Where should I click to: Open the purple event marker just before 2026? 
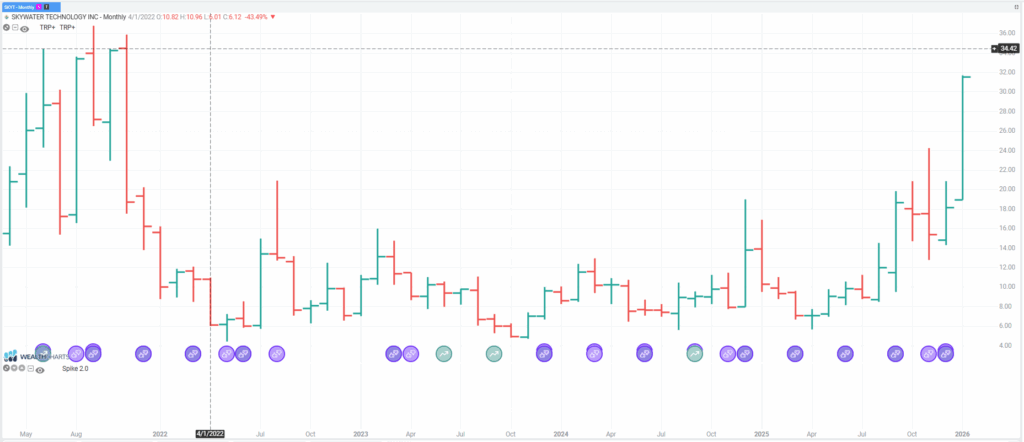(x=945, y=353)
